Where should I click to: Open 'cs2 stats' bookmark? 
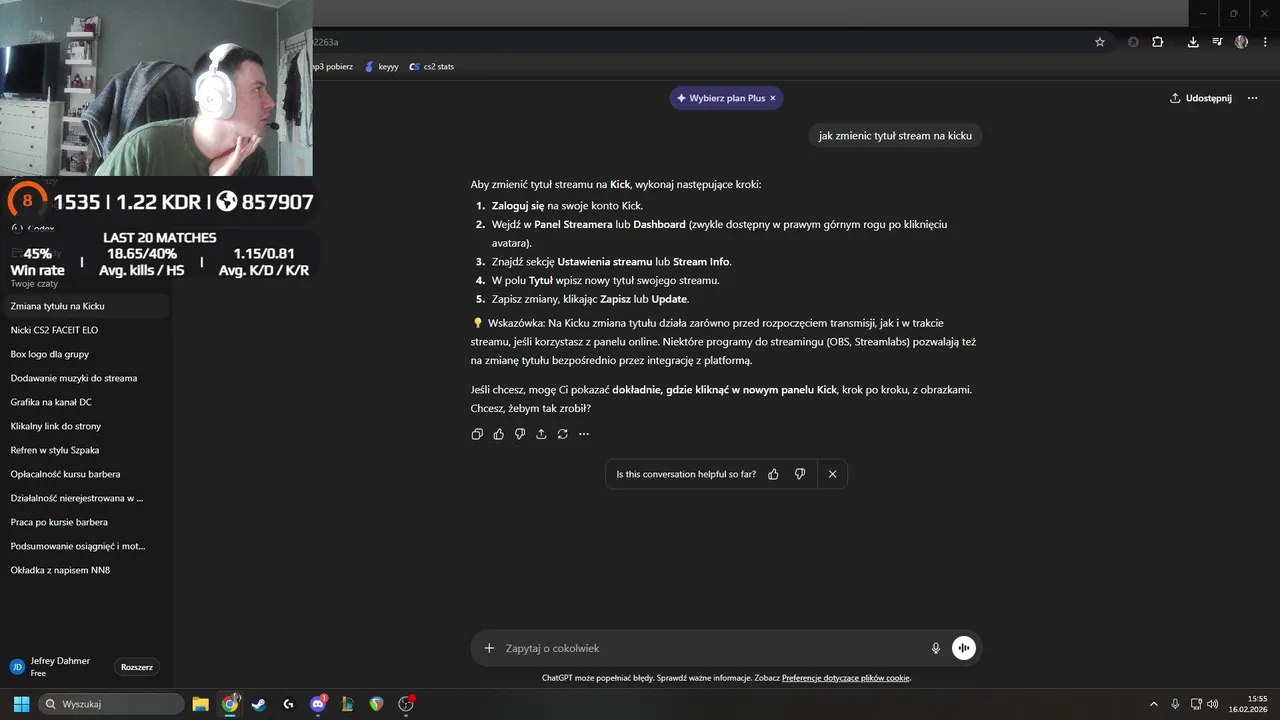click(431, 66)
